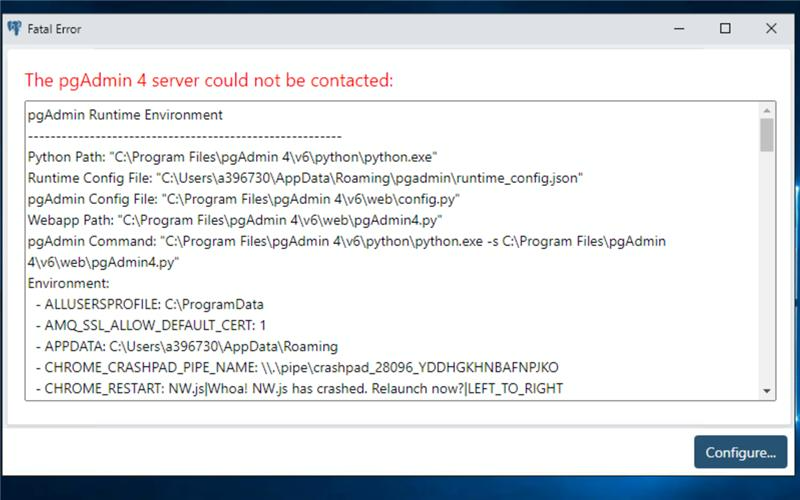Click the AMQ_SSL_ALLOW_DEFAULT_CERT entry
Image resolution: width=800 pixels, height=500 pixels.
pos(155,325)
